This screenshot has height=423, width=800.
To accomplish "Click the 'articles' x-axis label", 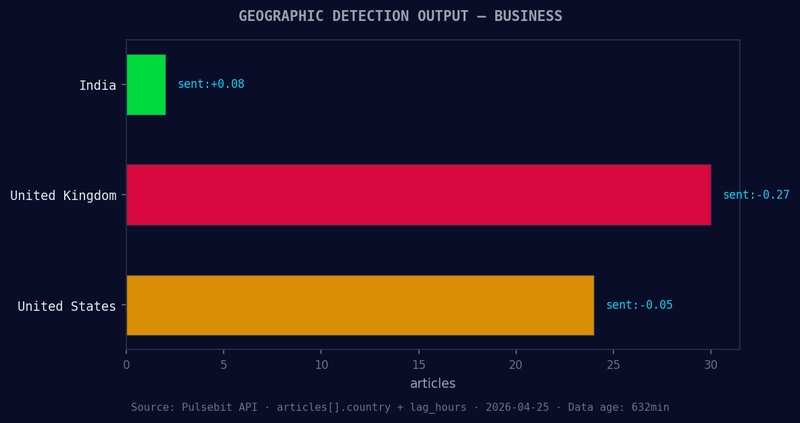I will [x=433, y=383].
